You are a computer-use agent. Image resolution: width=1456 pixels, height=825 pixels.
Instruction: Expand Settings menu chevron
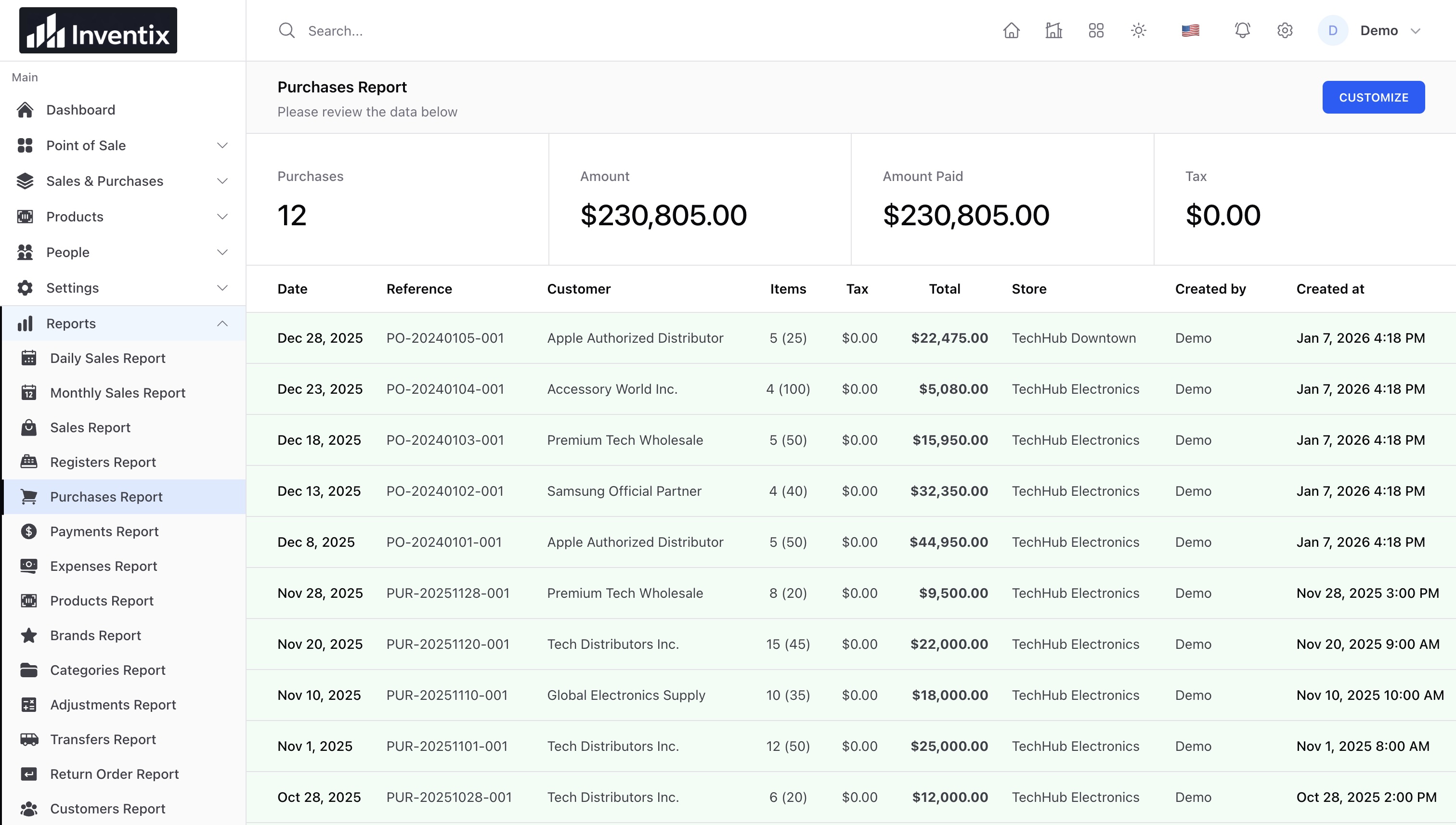(x=222, y=288)
